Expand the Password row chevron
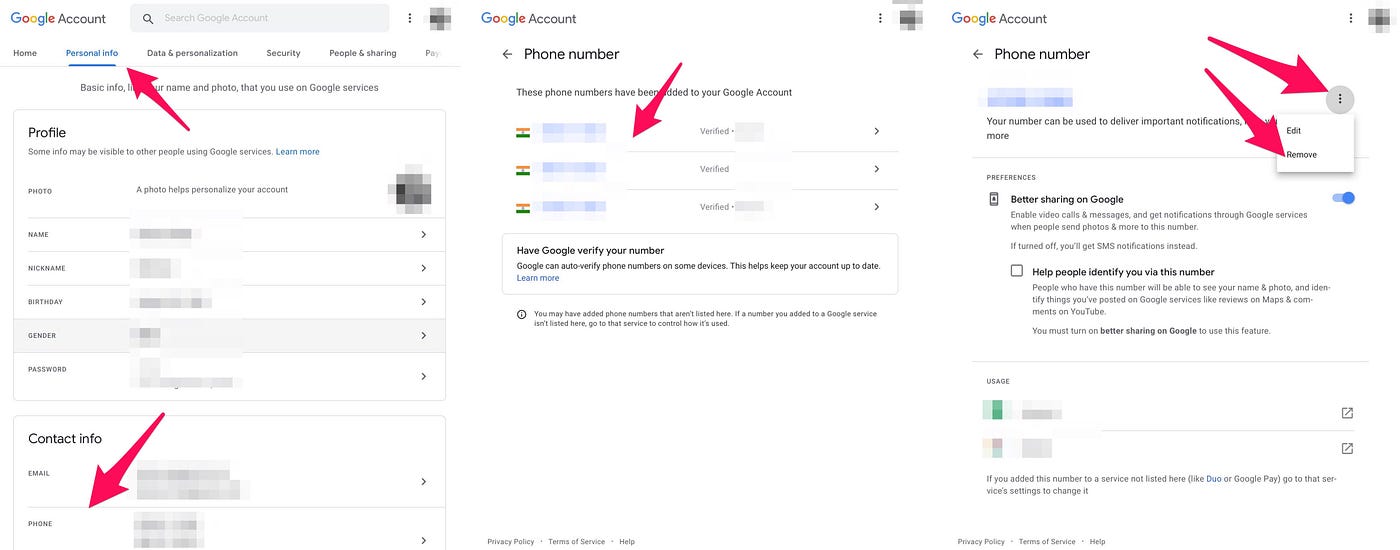The image size is (1400, 550). click(x=423, y=376)
